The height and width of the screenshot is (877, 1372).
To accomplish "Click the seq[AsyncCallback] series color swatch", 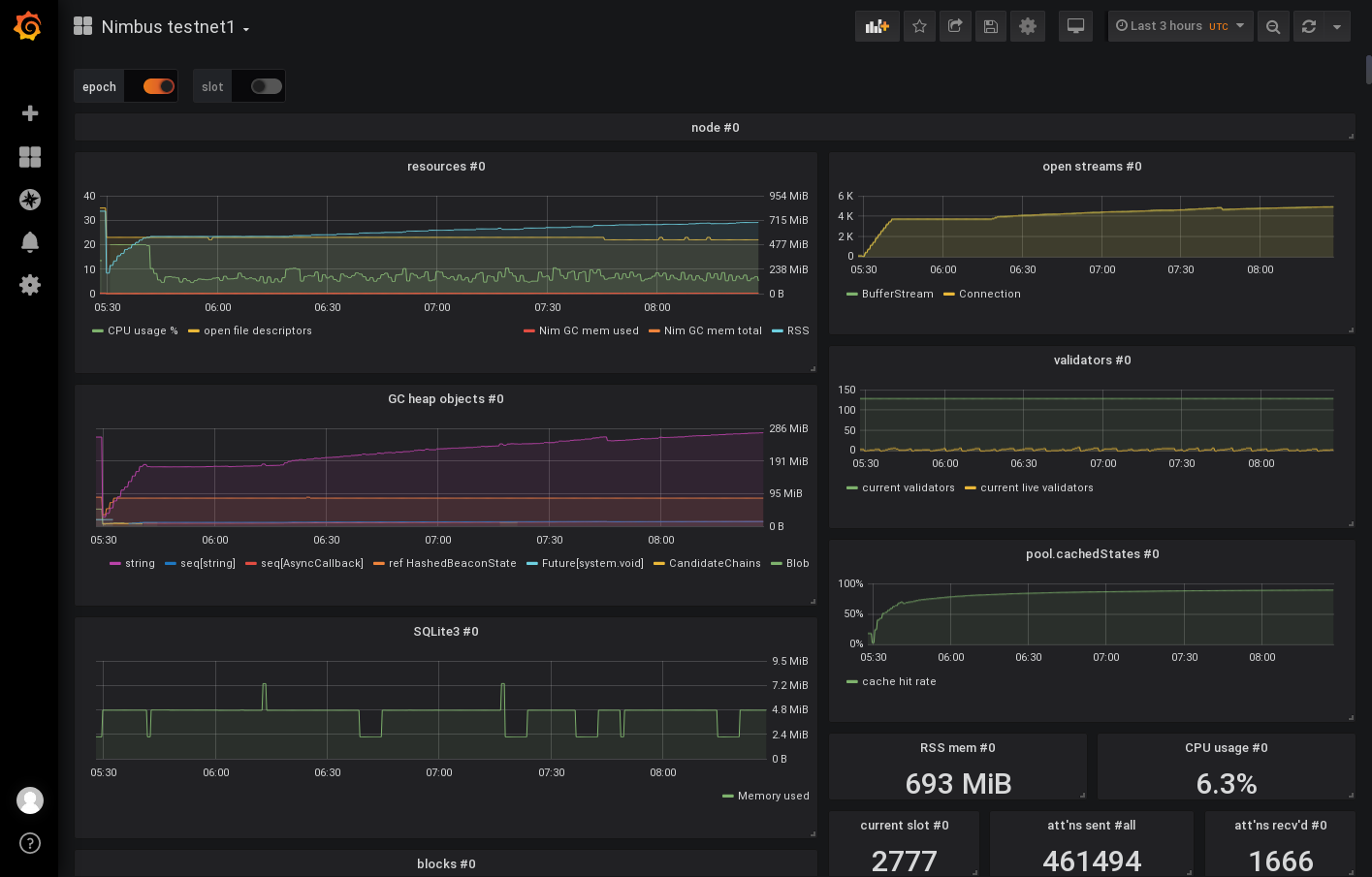I will pos(251,563).
